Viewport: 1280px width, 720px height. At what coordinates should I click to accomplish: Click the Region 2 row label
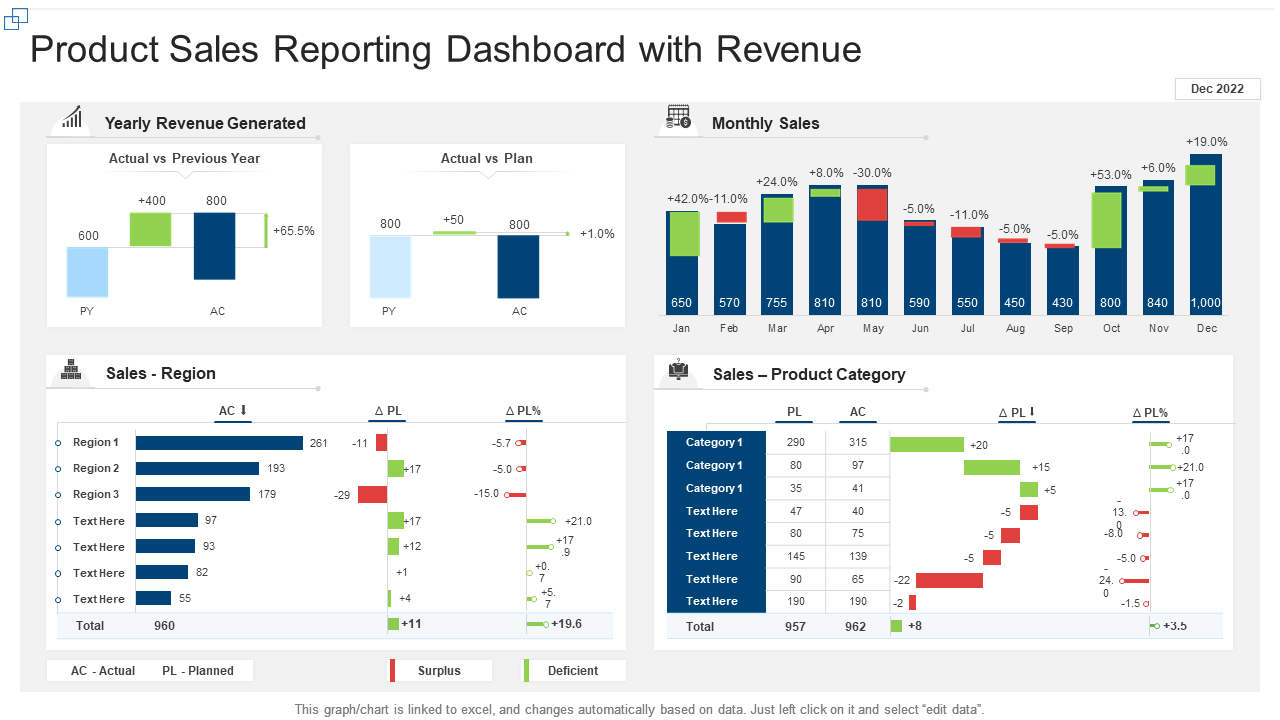click(x=96, y=468)
